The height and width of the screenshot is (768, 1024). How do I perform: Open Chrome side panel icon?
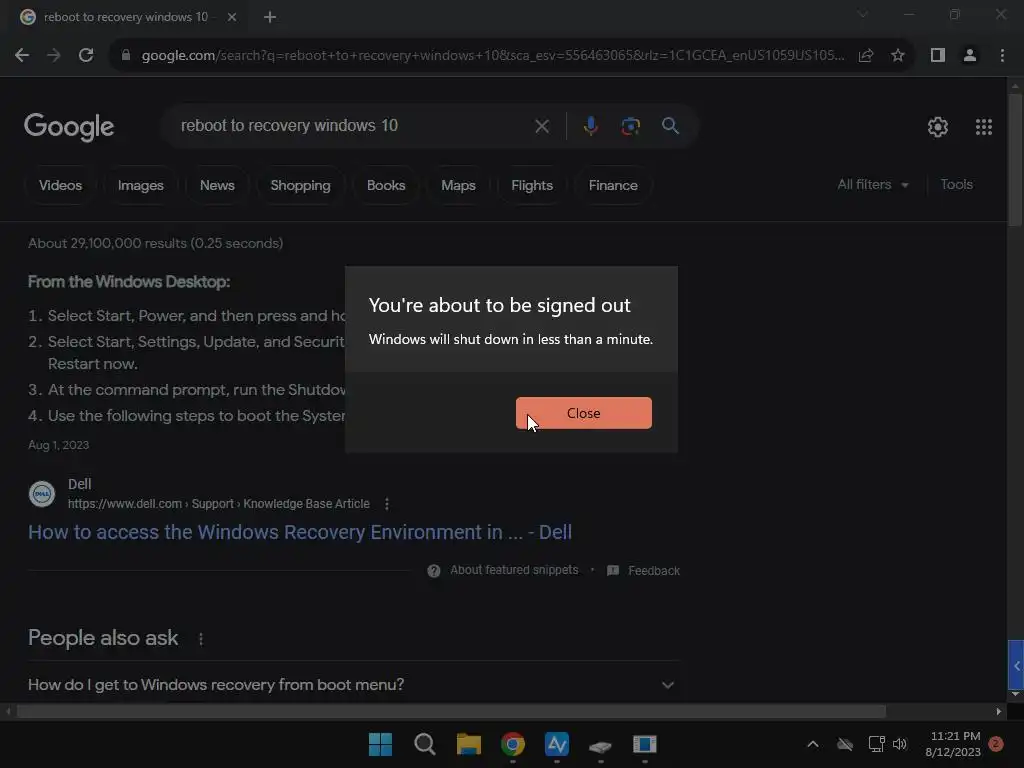point(938,56)
